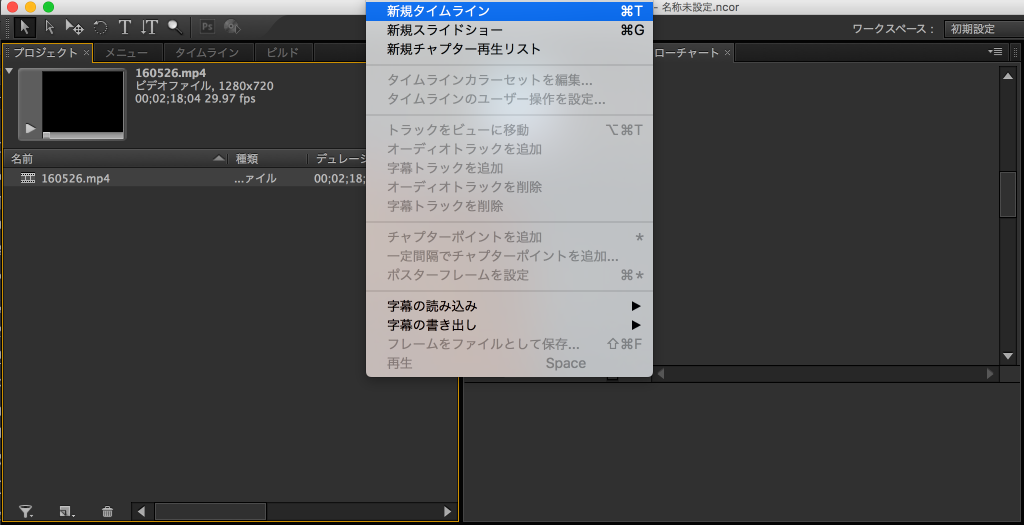Expand the 字幕の読み込み submenu

click(510, 306)
